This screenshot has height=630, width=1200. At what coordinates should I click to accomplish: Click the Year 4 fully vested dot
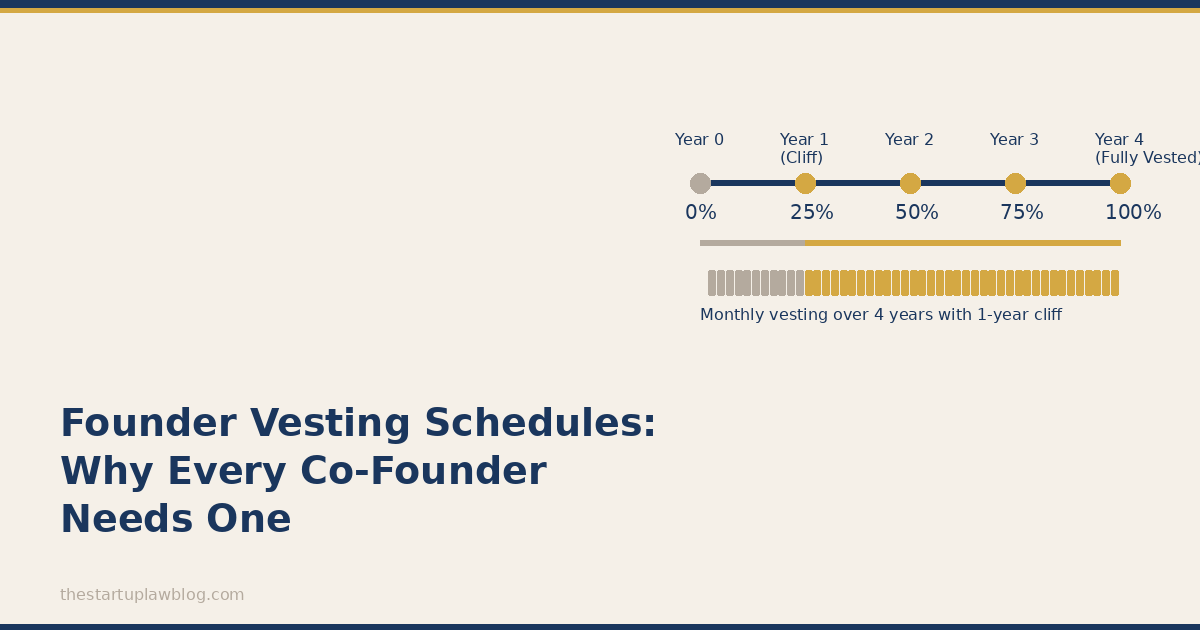coord(1120,183)
